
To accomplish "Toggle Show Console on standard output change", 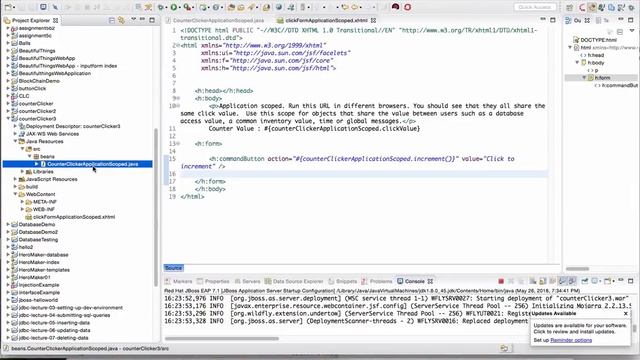I will coord(562,281).
